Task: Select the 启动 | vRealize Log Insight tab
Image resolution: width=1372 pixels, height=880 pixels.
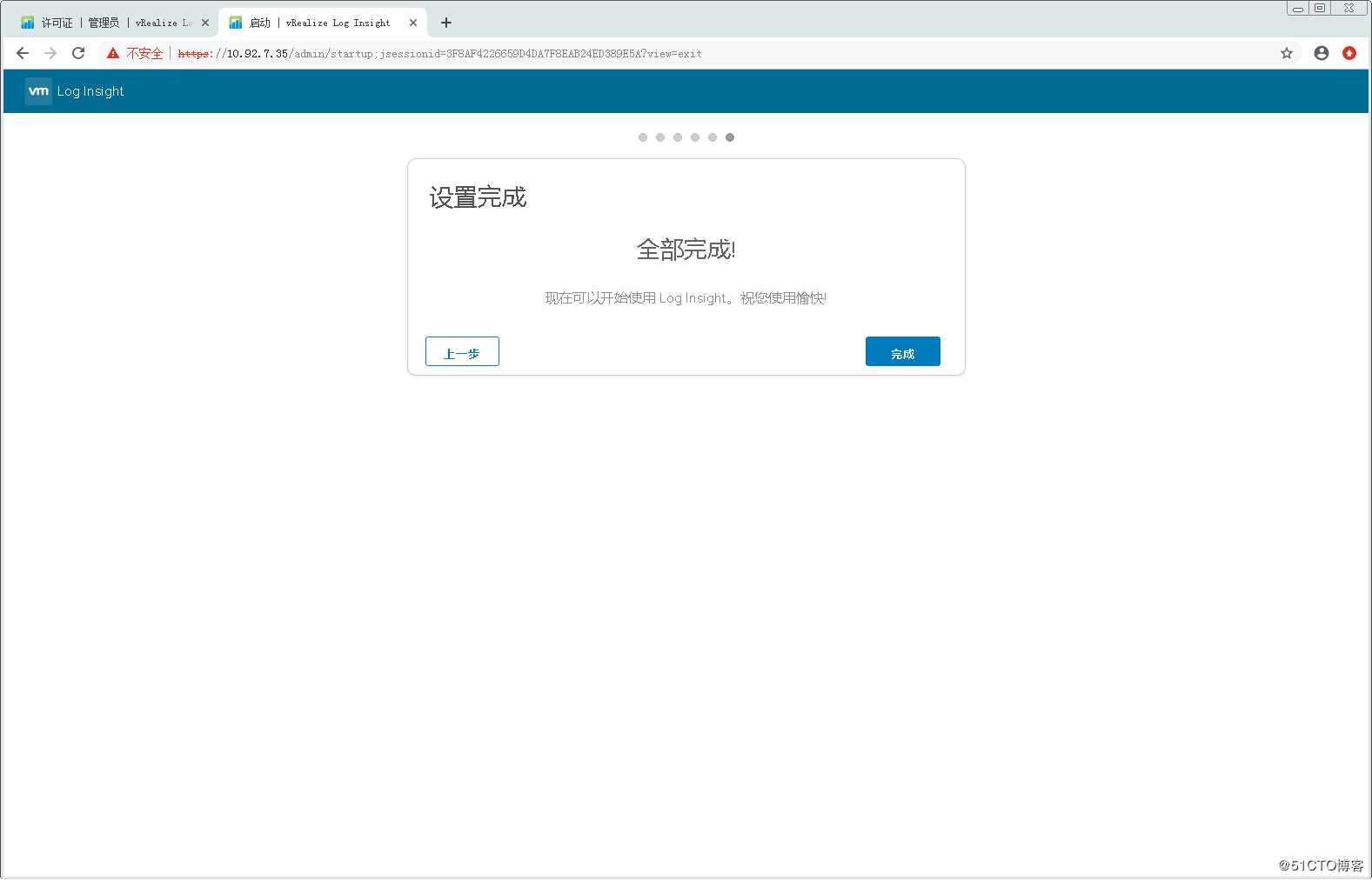Action: coord(322,23)
